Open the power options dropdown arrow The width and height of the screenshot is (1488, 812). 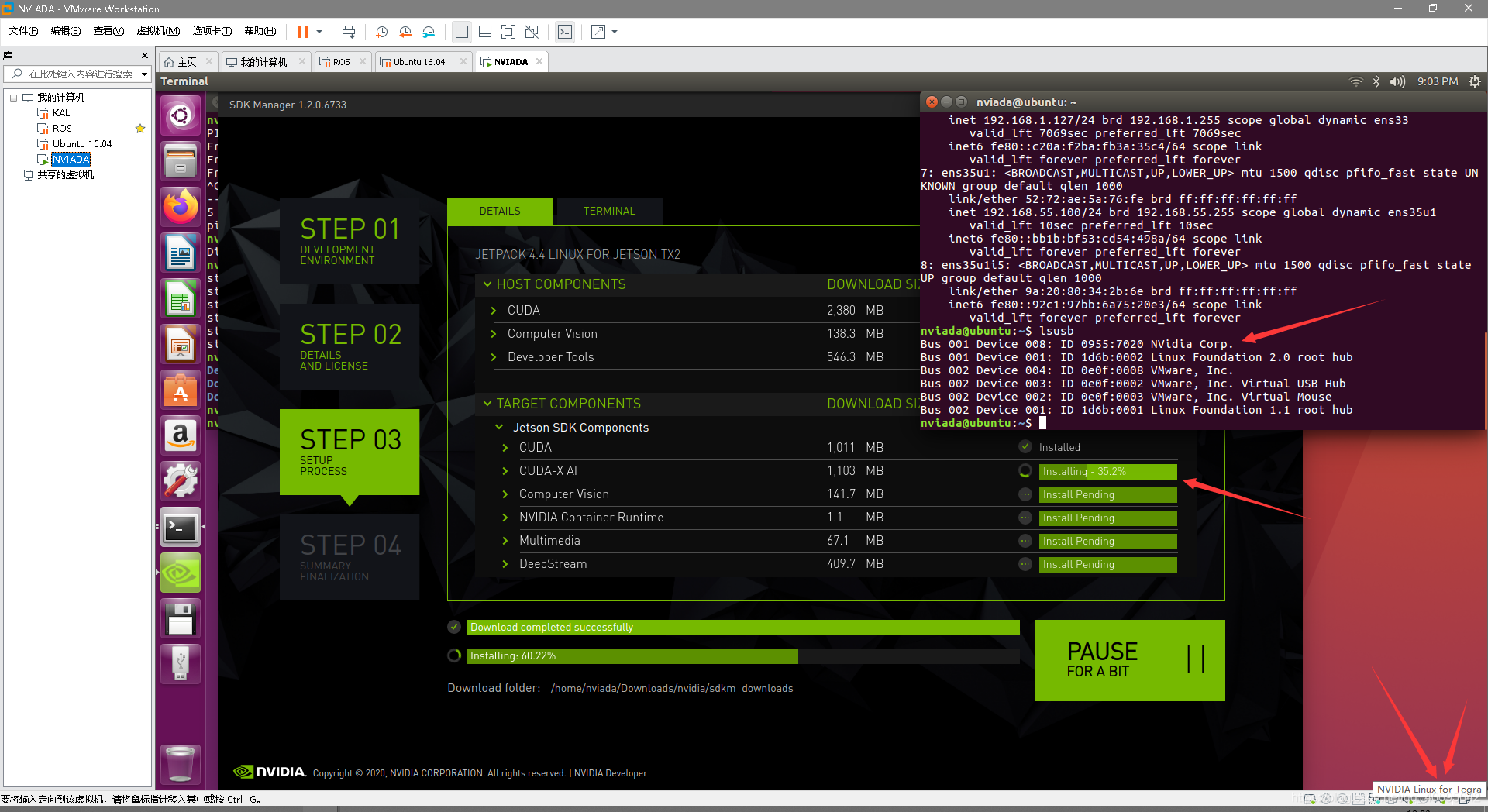click(319, 32)
